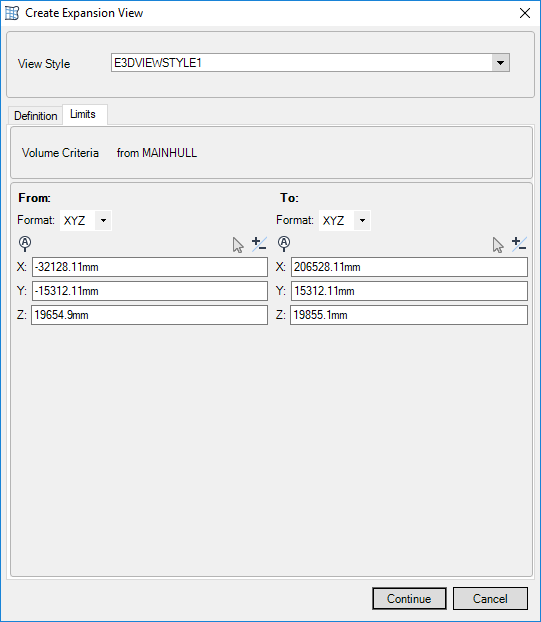The width and height of the screenshot is (541, 622).
Task: Close the Create Expansion View dialog
Action: [525, 13]
